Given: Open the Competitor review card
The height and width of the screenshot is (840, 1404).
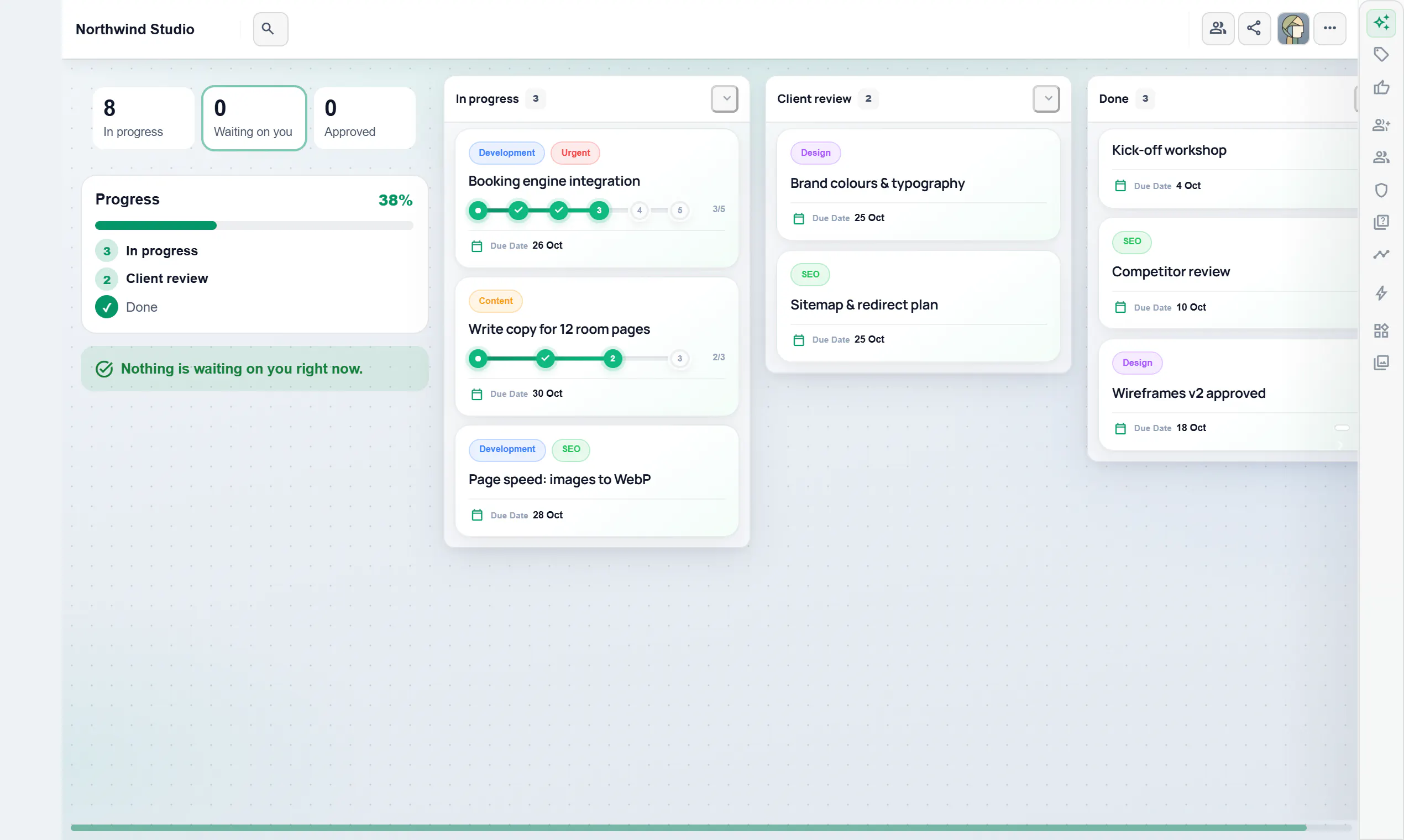Looking at the screenshot, I should (1228, 274).
